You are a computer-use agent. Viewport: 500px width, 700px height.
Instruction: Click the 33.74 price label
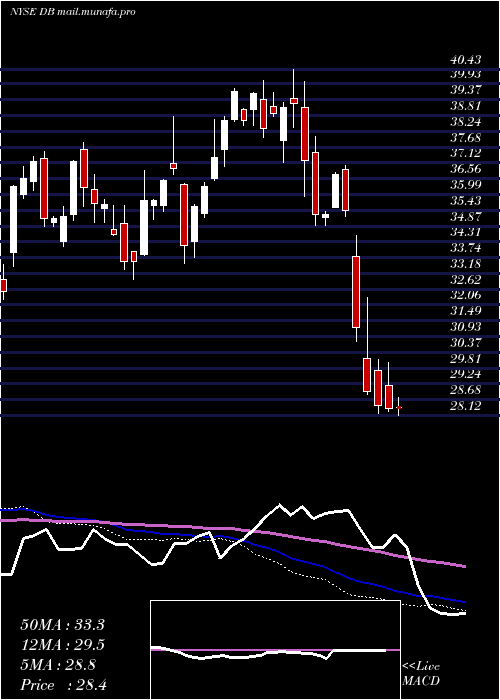465,248
